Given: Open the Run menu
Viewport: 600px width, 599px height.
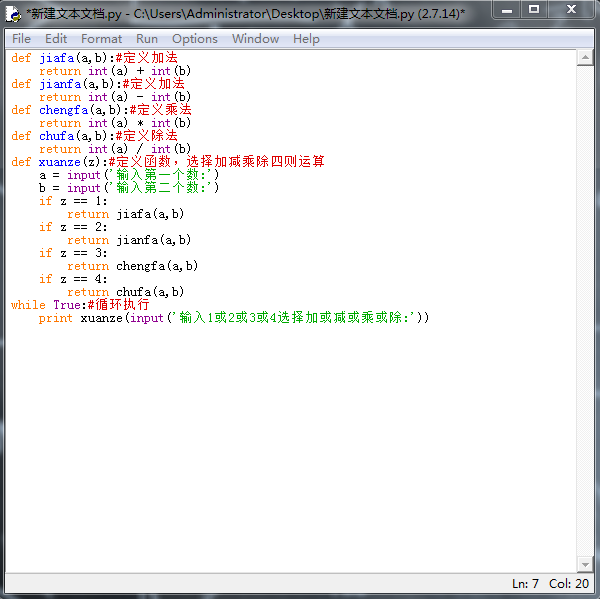Looking at the screenshot, I should pyautogui.click(x=147, y=39).
